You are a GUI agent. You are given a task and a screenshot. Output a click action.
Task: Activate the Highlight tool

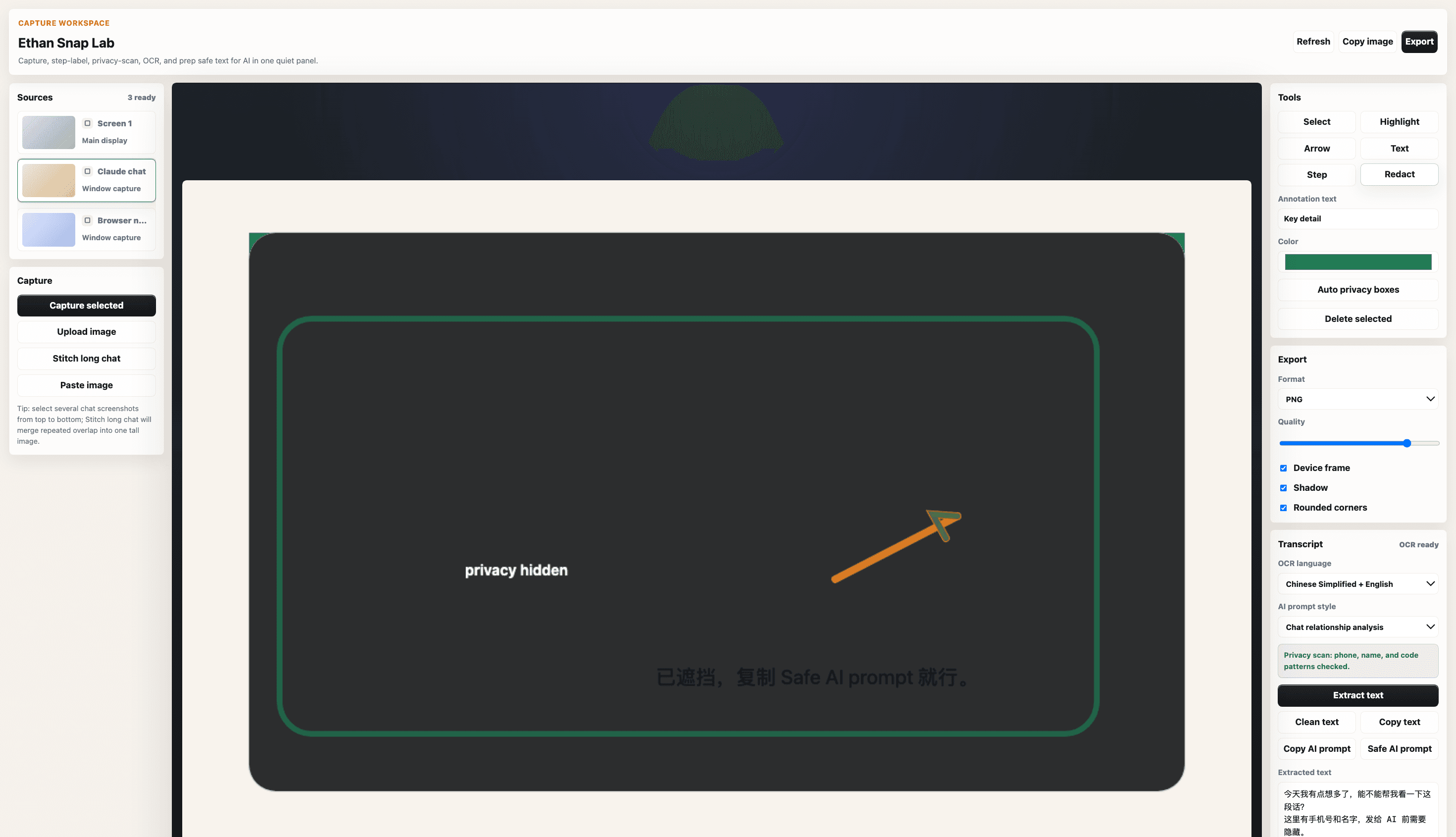click(x=1399, y=121)
